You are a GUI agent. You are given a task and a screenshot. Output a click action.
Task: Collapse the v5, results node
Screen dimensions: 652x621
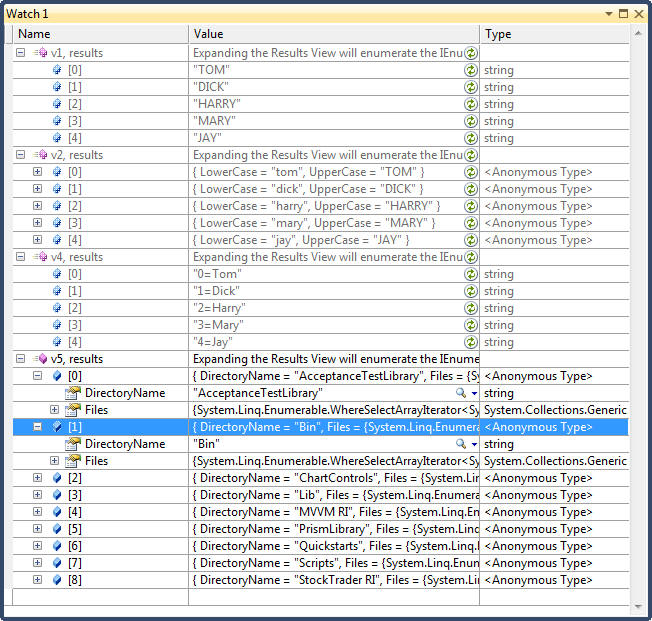[x=21, y=359]
